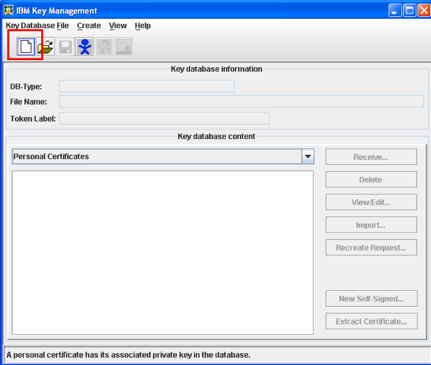The image size is (431, 365).
Task: Click the New Self-Signed... button
Action: (371, 299)
